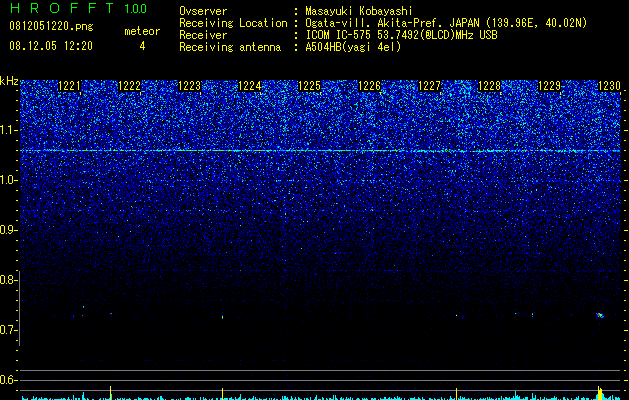629x400 pixels.
Task: Select the 1225 time marker label
Action: (309, 86)
